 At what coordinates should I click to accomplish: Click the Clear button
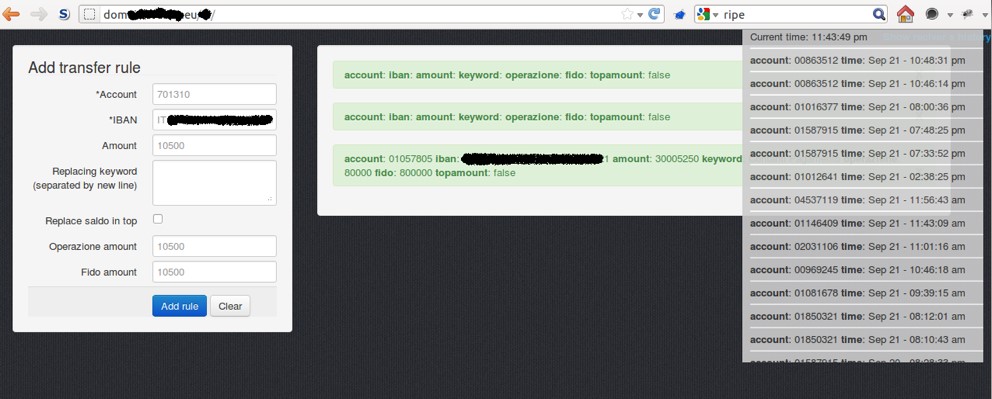click(x=230, y=306)
